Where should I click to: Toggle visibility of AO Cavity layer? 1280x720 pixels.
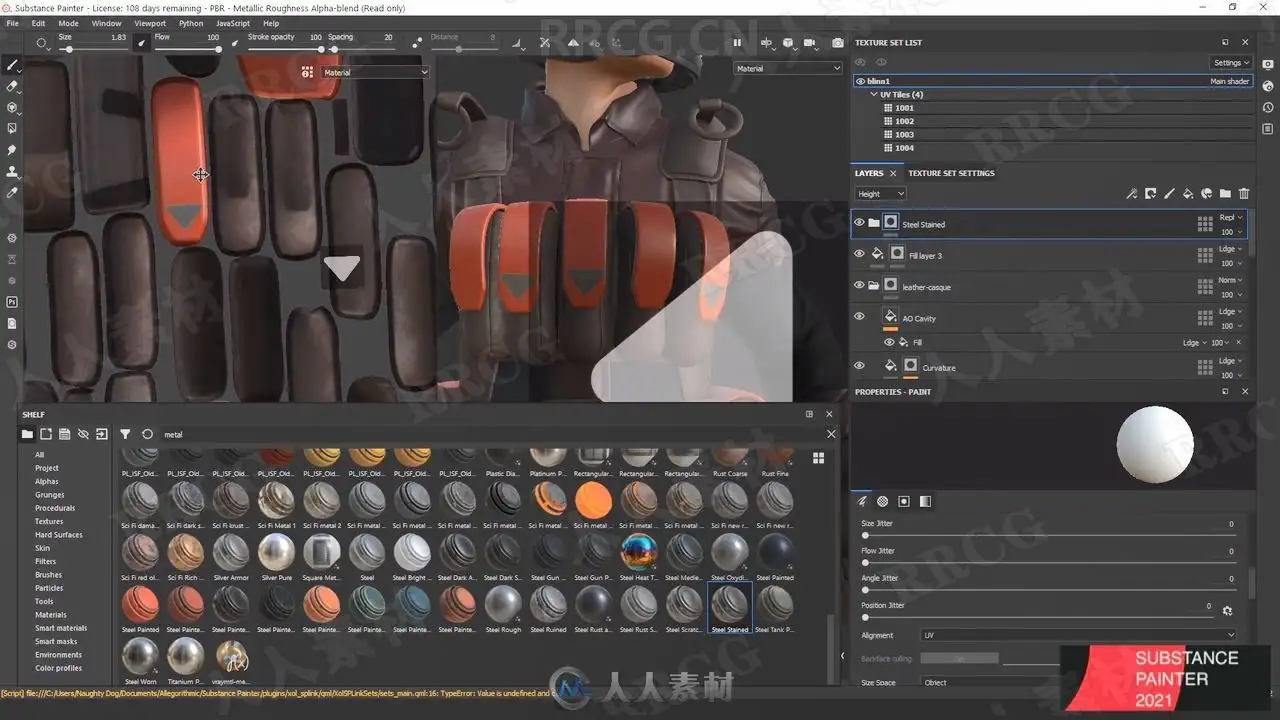click(x=859, y=317)
